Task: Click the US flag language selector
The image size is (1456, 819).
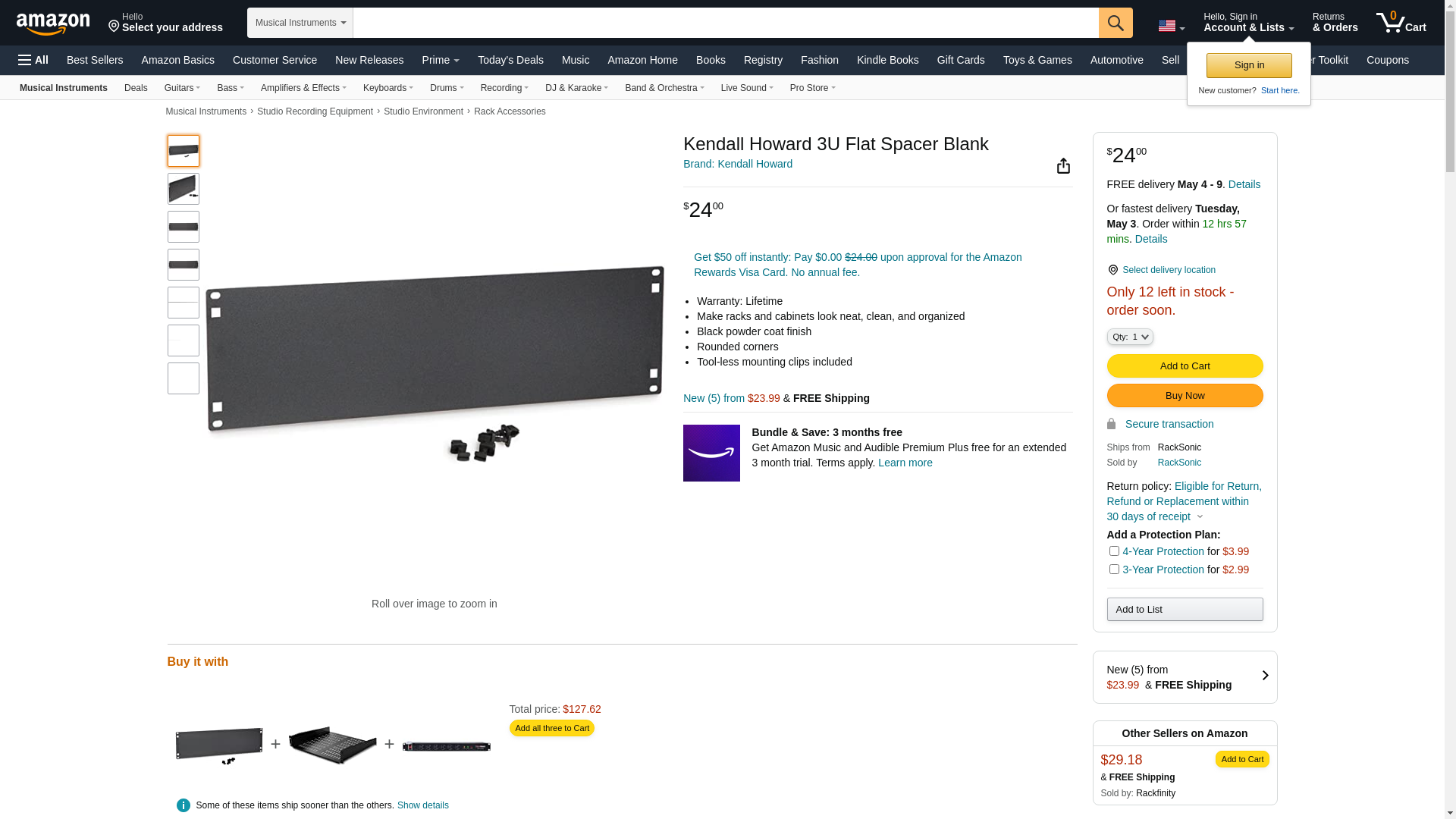Action: click(1171, 26)
